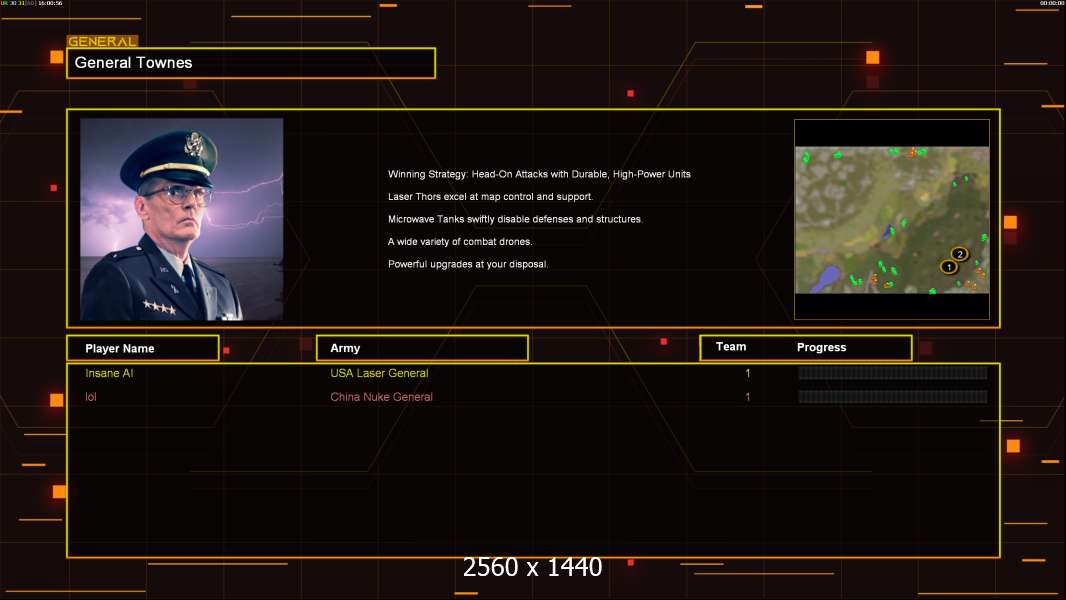Click the USA Laser General army entry
Screen dimensions: 1066x600
379,373
